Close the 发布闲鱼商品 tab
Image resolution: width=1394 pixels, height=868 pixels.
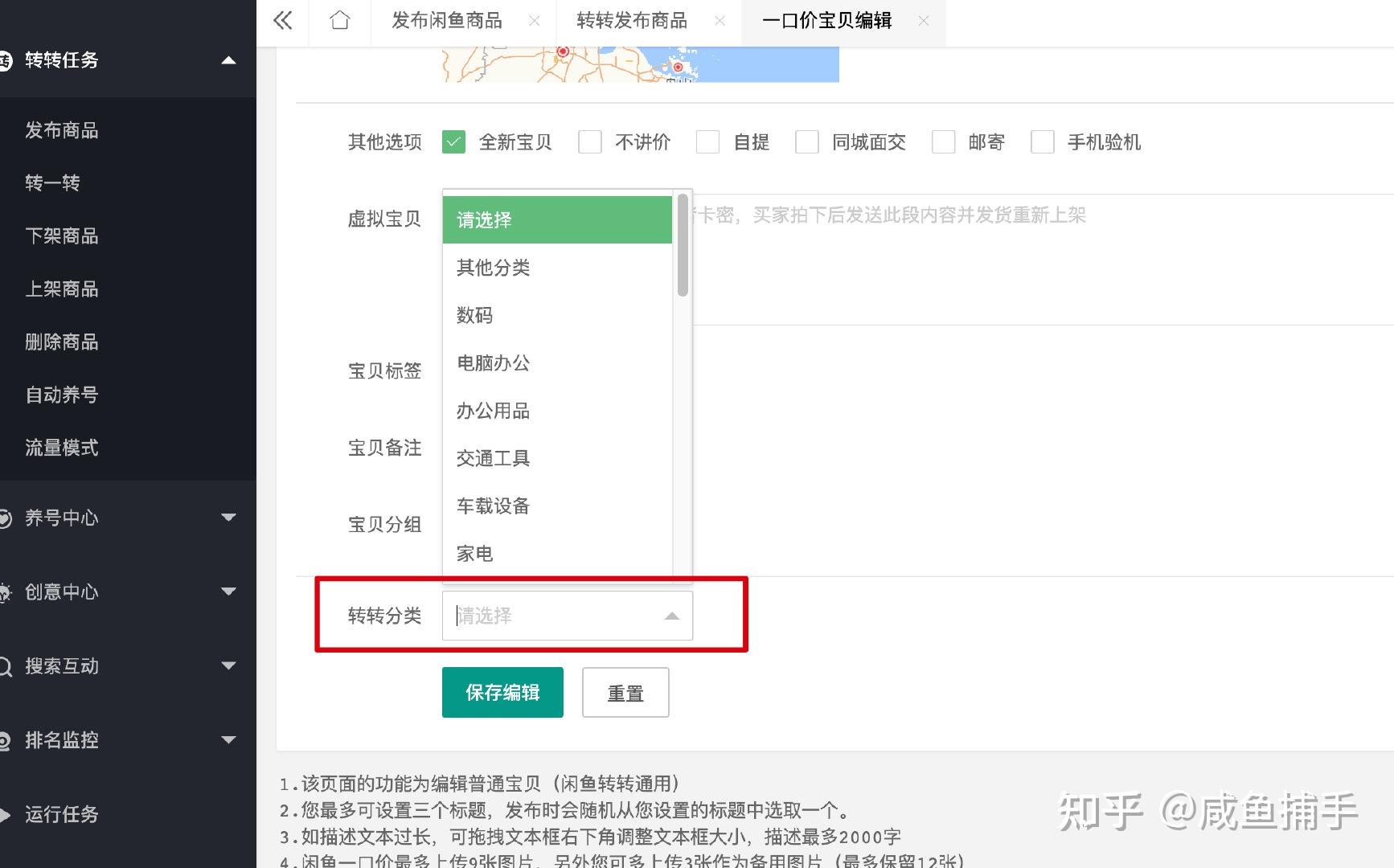pyautogui.click(x=535, y=21)
